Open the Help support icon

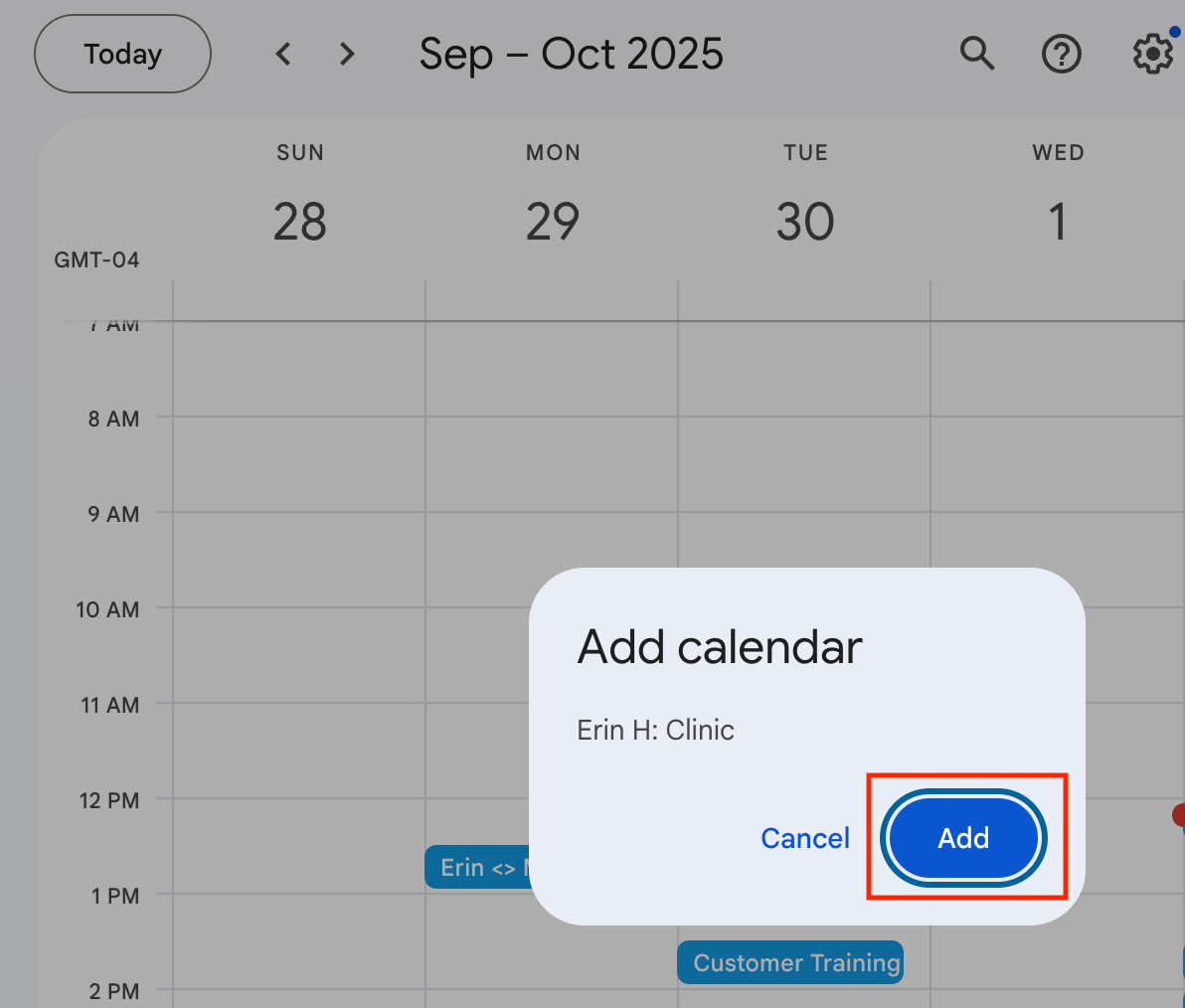click(x=1061, y=54)
